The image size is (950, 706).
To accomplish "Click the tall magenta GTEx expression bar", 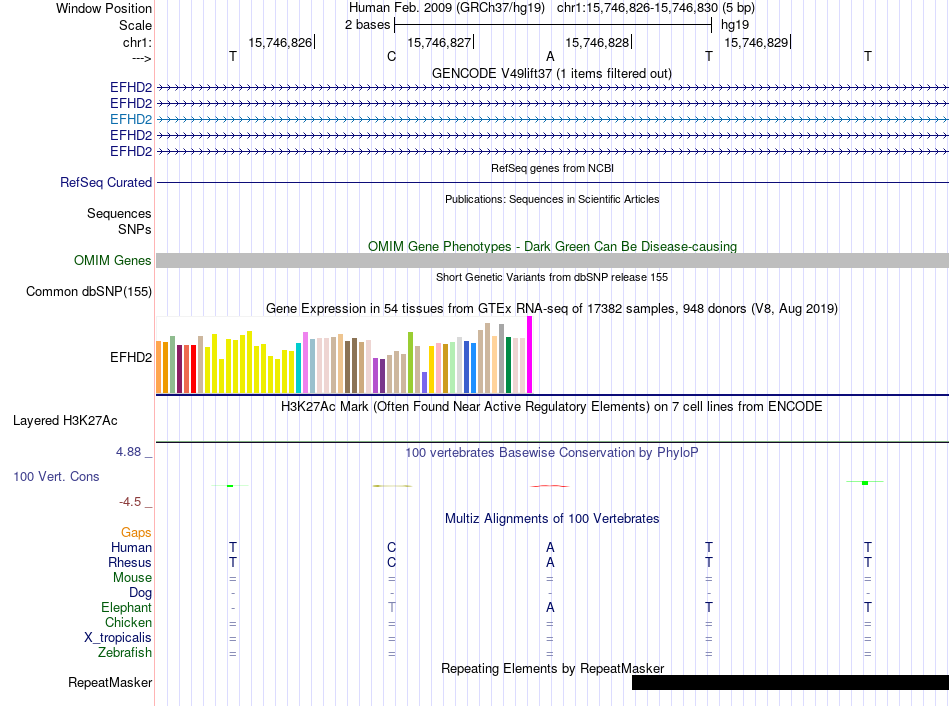I will pyautogui.click(x=530, y=355).
